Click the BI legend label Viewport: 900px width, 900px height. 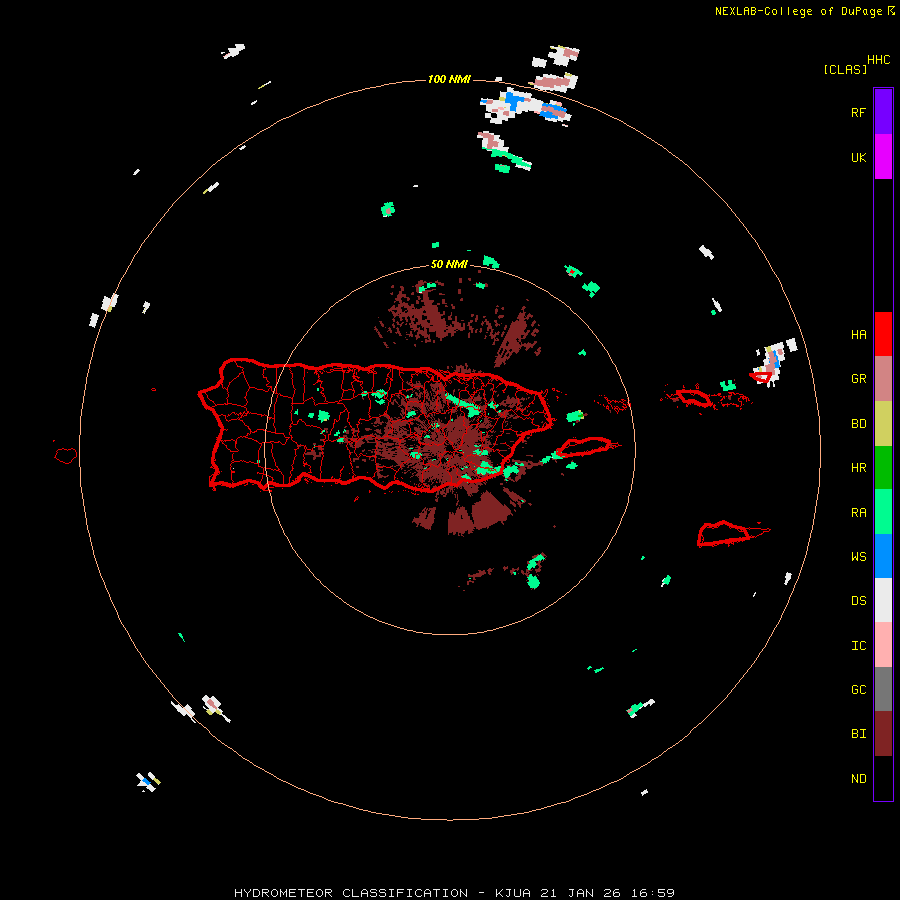[x=858, y=734]
